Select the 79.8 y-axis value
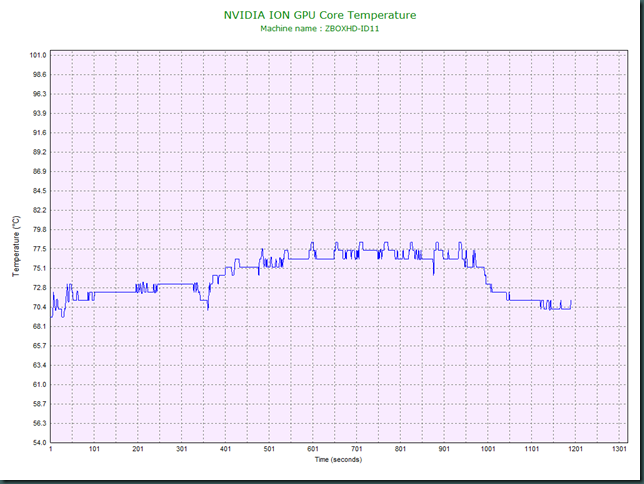644x484 pixels. [x=39, y=230]
